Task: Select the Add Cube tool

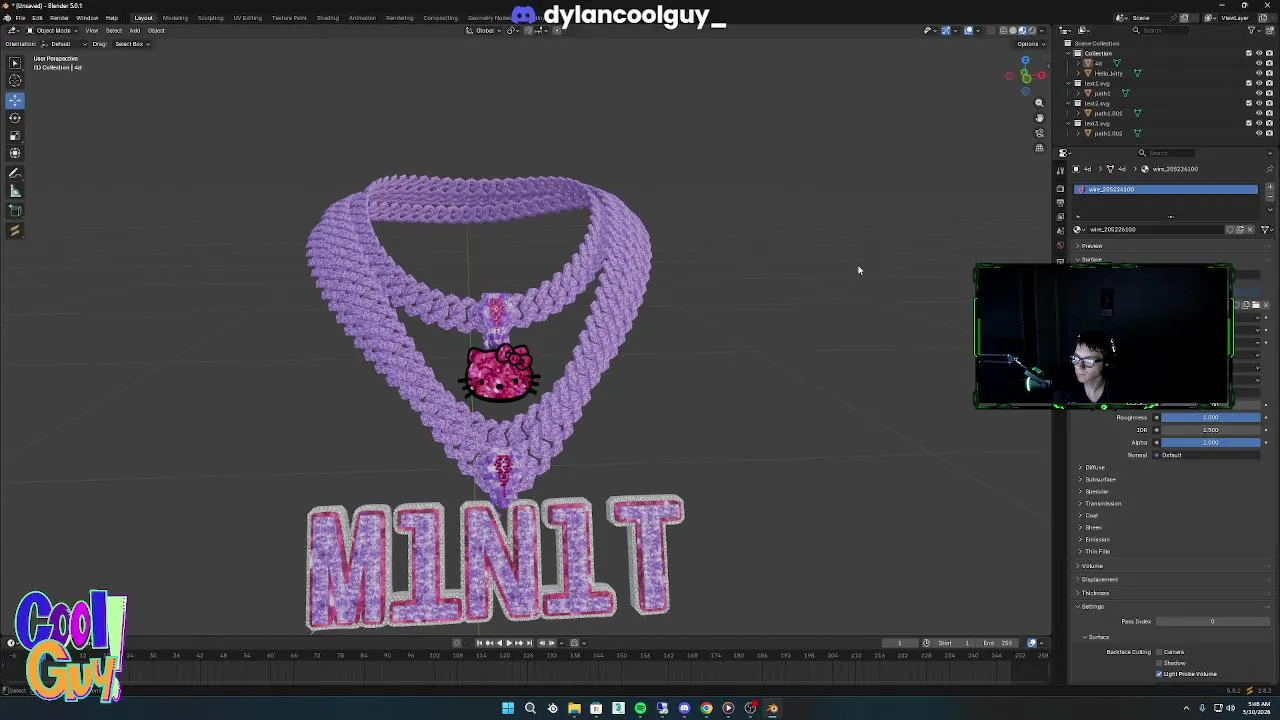Action: (15, 211)
